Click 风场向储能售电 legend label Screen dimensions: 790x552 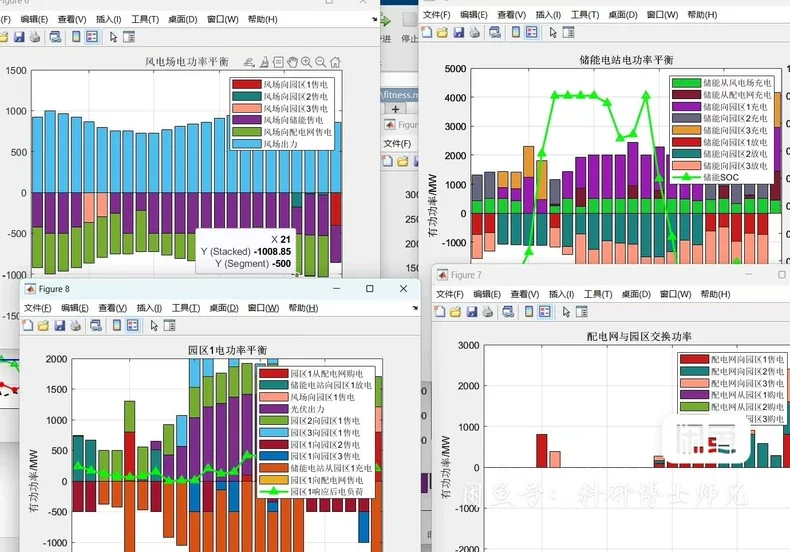point(293,120)
